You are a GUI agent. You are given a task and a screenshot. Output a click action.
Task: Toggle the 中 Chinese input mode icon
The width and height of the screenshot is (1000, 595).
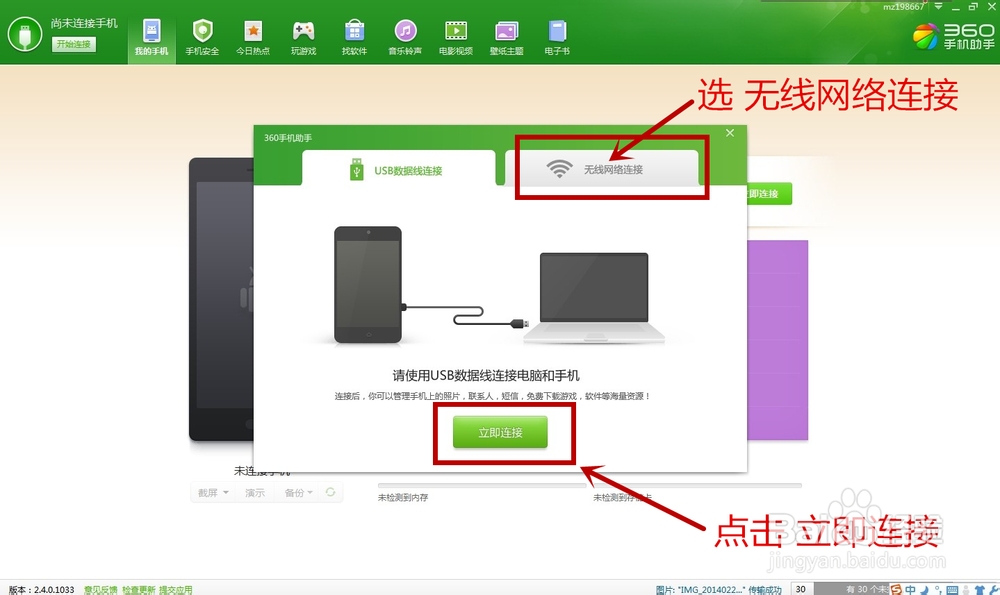910,589
